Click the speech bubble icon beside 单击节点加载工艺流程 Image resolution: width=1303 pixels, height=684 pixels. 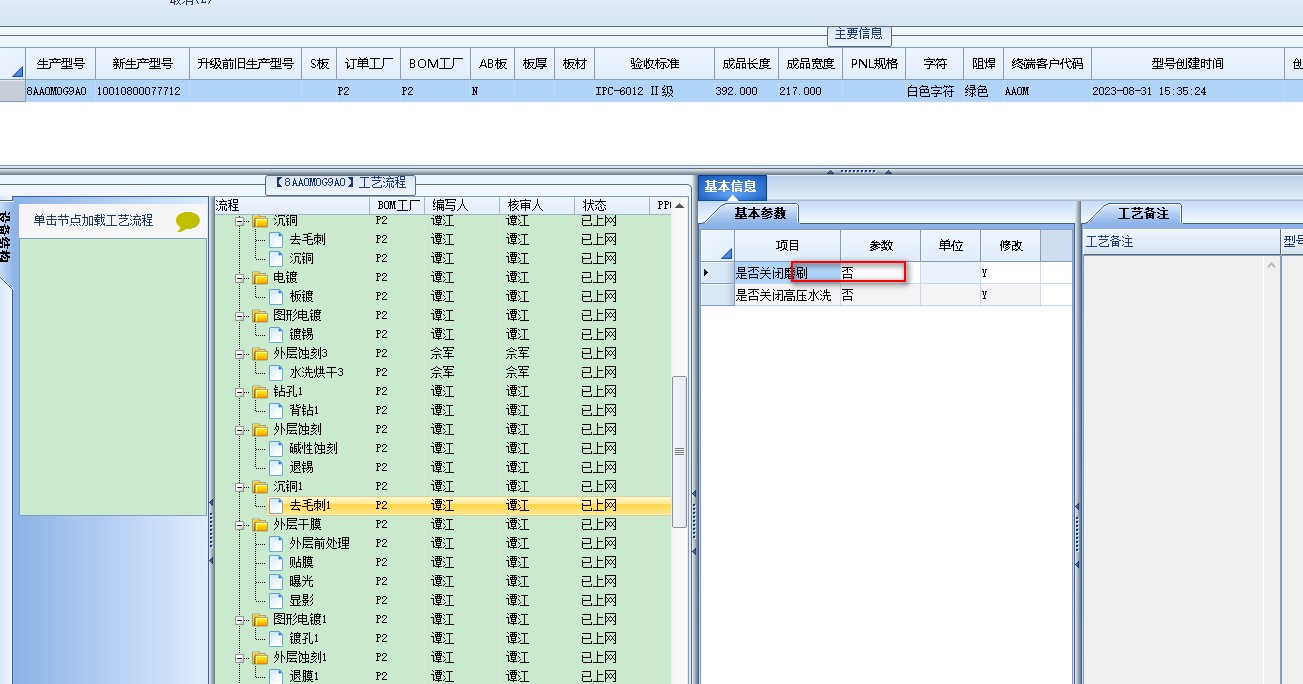pyautogui.click(x=188, y=221)
